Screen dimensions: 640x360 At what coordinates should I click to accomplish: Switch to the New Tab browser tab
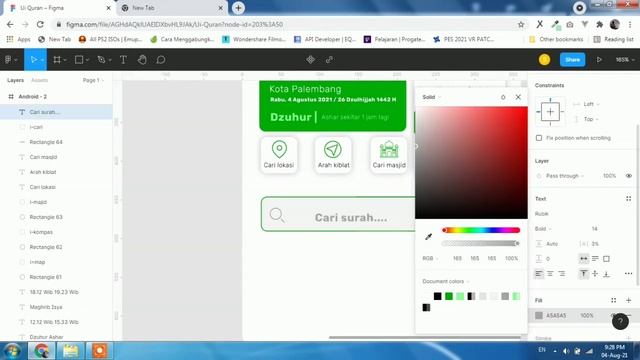click(171, 8)
